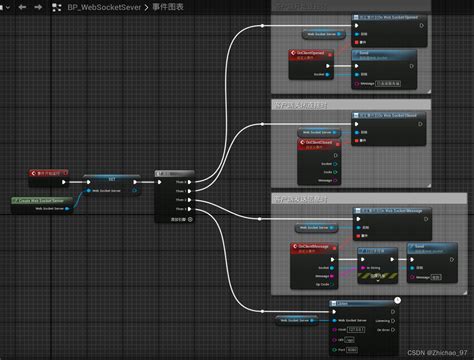Image resolution: width=474 pixels, height=360 pixels.
Task: Click the graph icon before BP_WebSocketSever
Action: click(57, 7)
